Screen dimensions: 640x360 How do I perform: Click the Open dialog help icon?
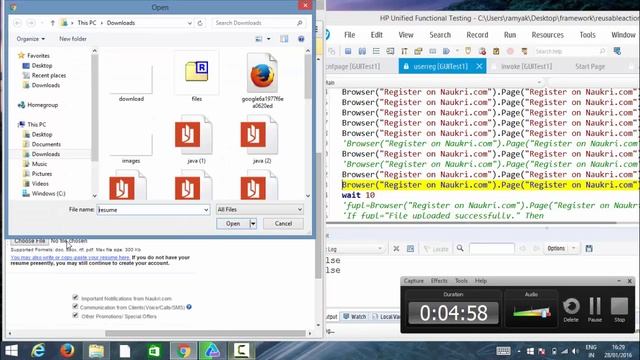tap(301, 39)
